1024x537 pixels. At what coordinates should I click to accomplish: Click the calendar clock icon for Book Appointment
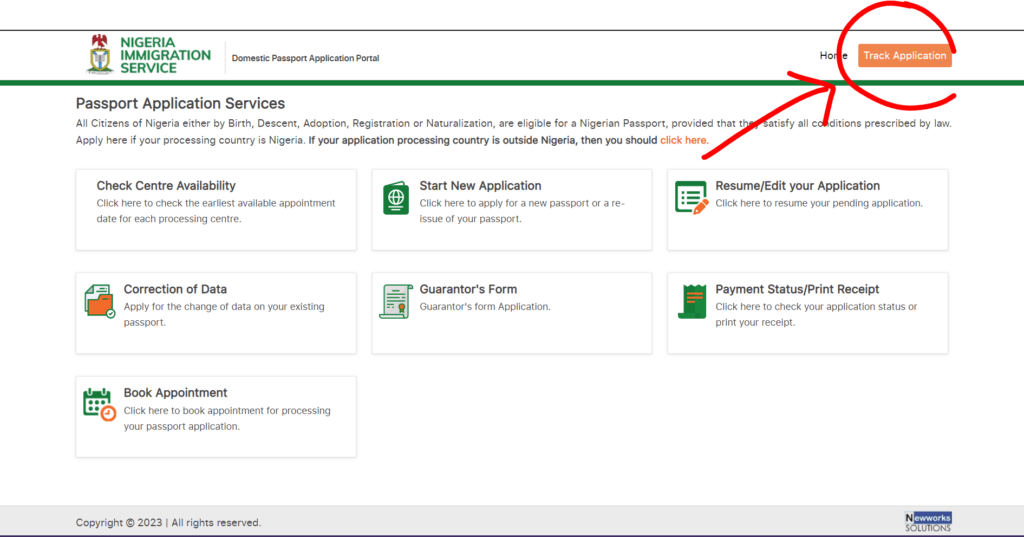pyautogui.click(x=99, y=404)
